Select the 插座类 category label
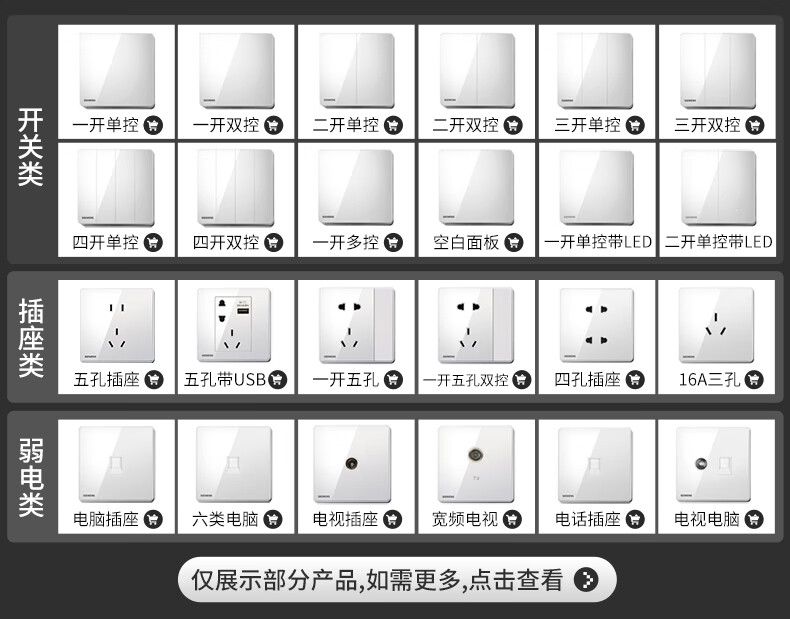790x619 pixels. (x=31, y=337)
